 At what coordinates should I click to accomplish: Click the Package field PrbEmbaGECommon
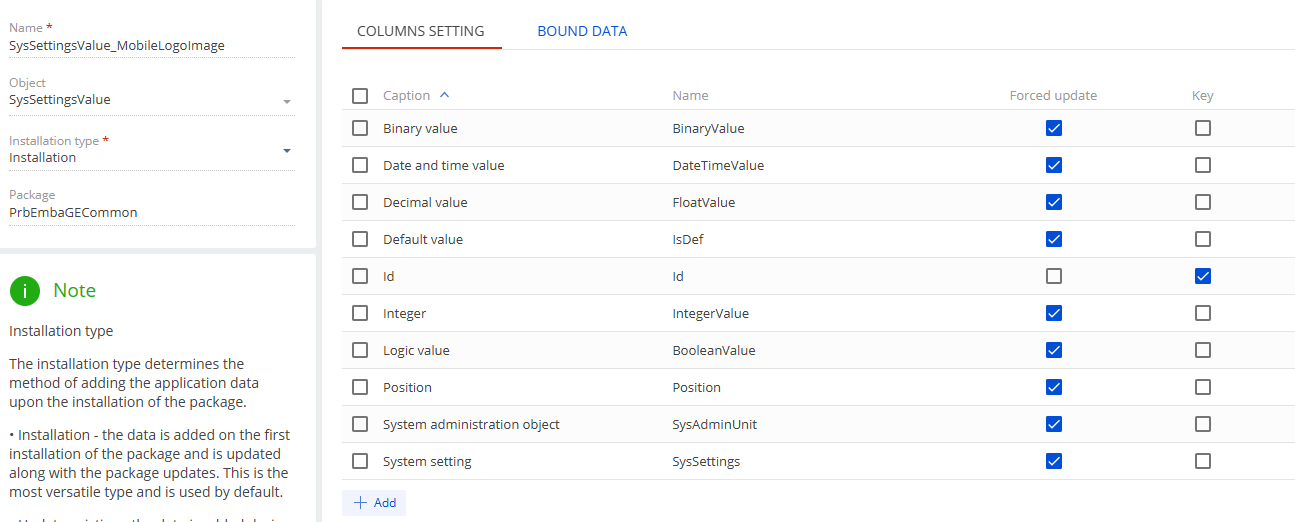coord(150,212)
